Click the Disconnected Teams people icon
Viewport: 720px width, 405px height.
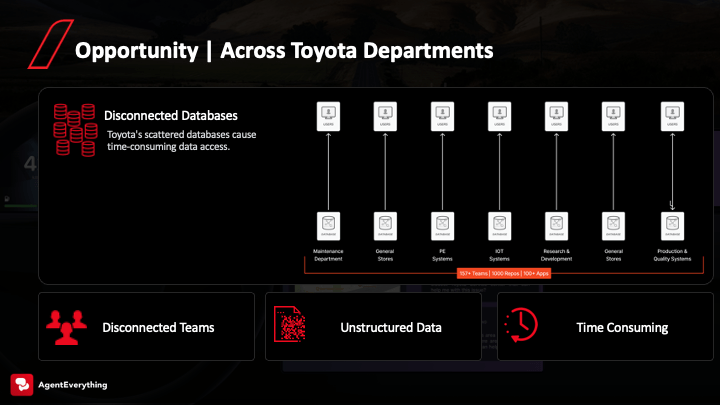[67, 327]
